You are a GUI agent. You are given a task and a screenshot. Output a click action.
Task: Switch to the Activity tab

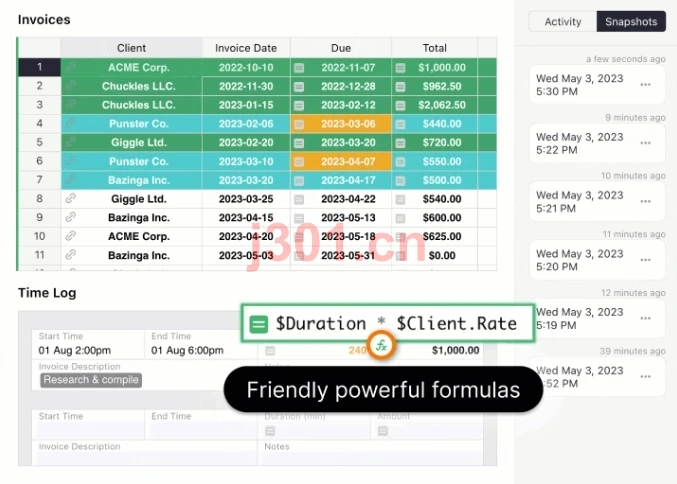pos(563,22)
